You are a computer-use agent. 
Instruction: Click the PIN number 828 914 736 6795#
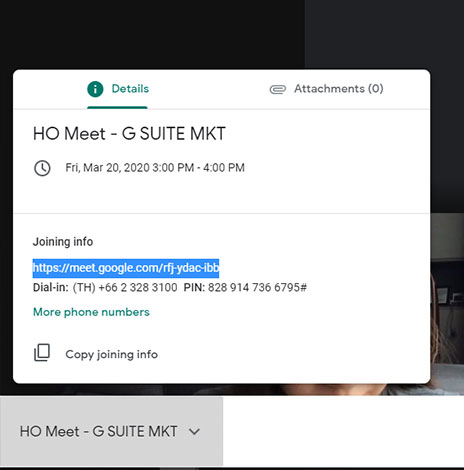click(257, 287)
